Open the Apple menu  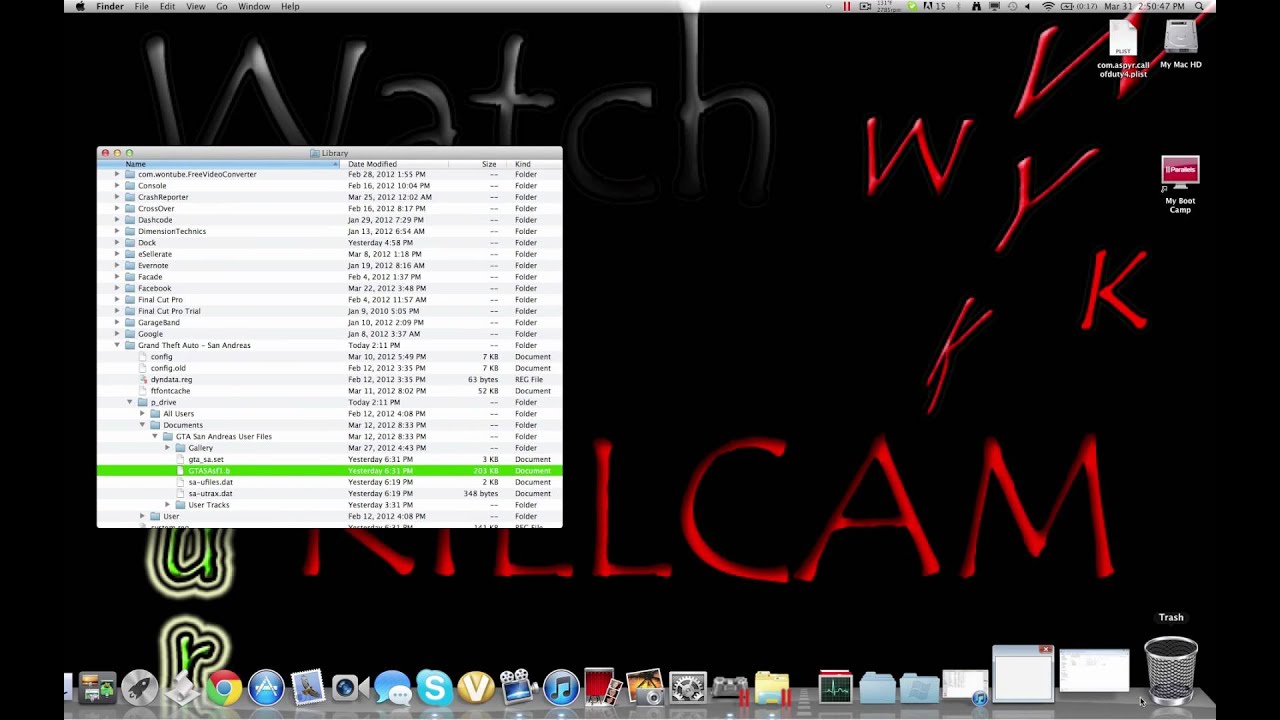coord(80,6)
